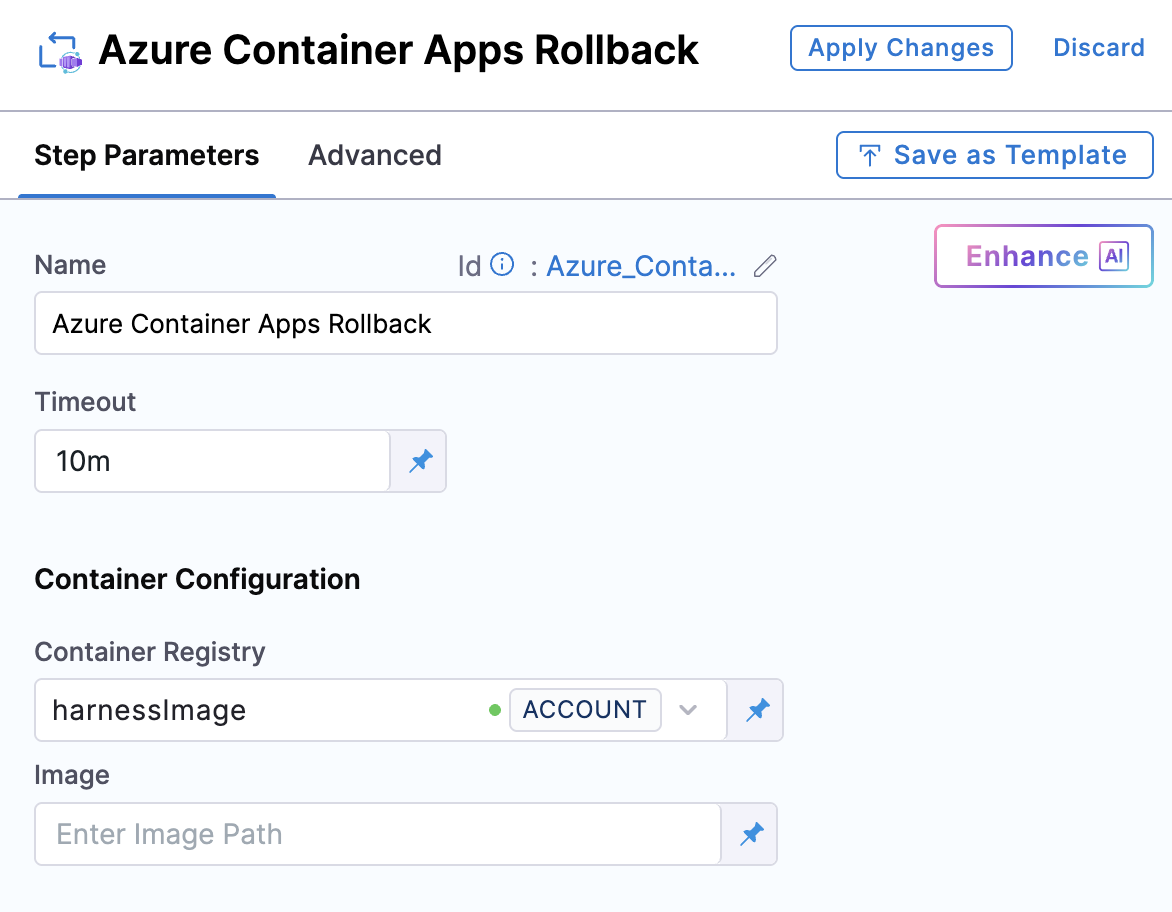The height and width of the screenshot is (912, 1172).
Task: Click the pin icon beside Timeout
Action: (x=420, y=461)
